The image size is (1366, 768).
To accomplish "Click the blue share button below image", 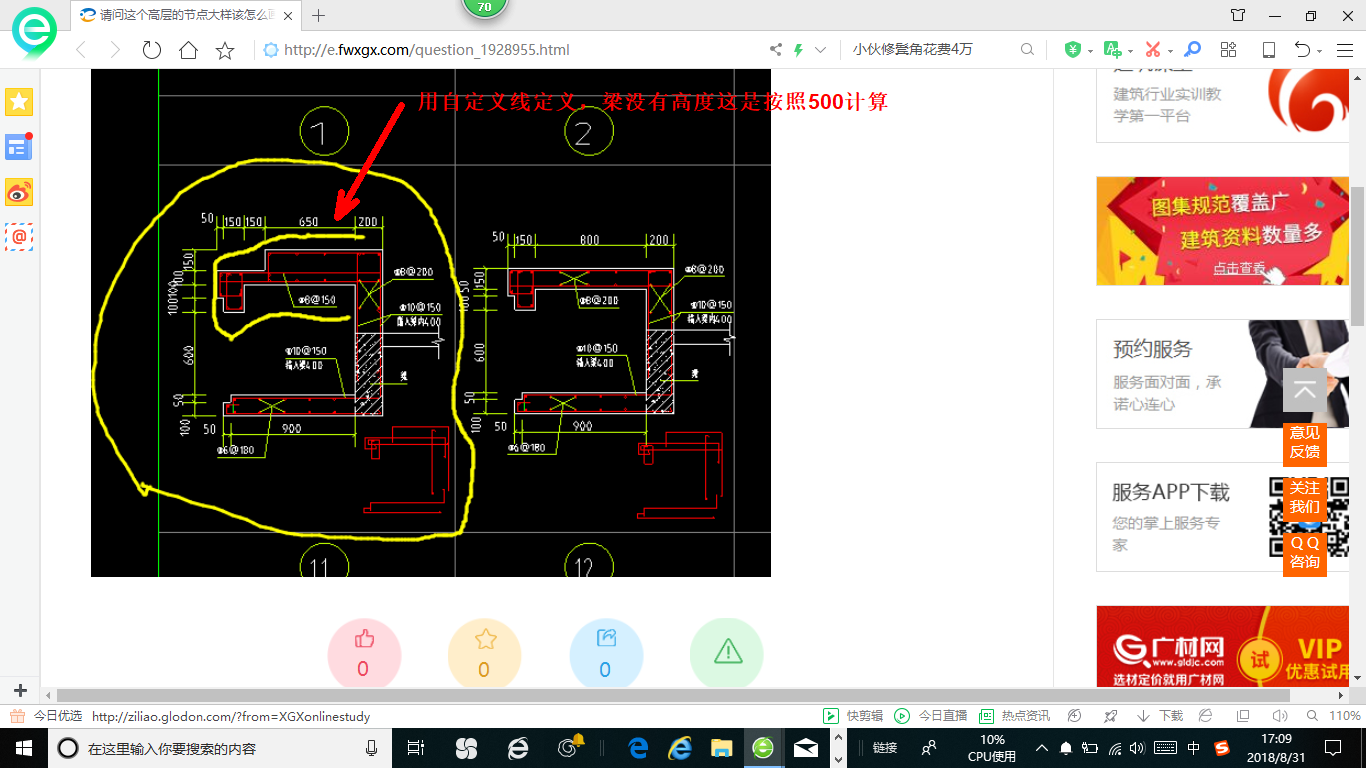I will coord(606,656).
